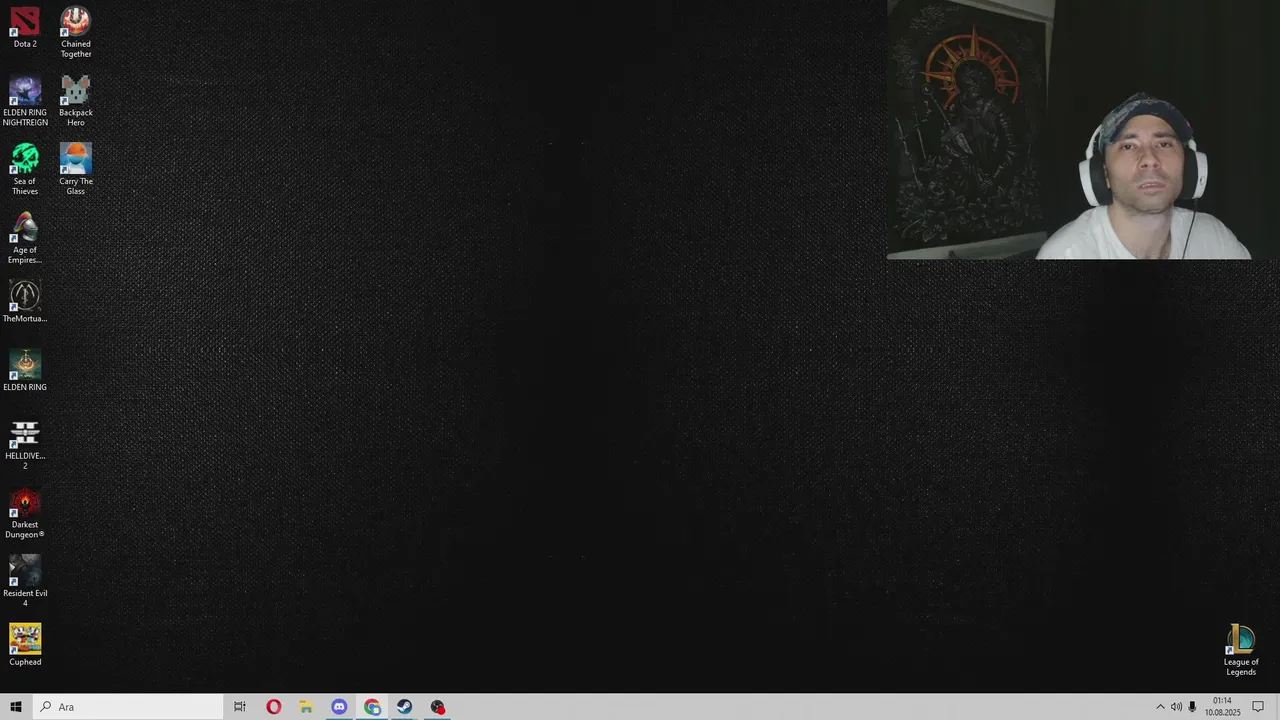Click the Ara taskbar search box
1280x720 pixels.
(x=128, y=707)
